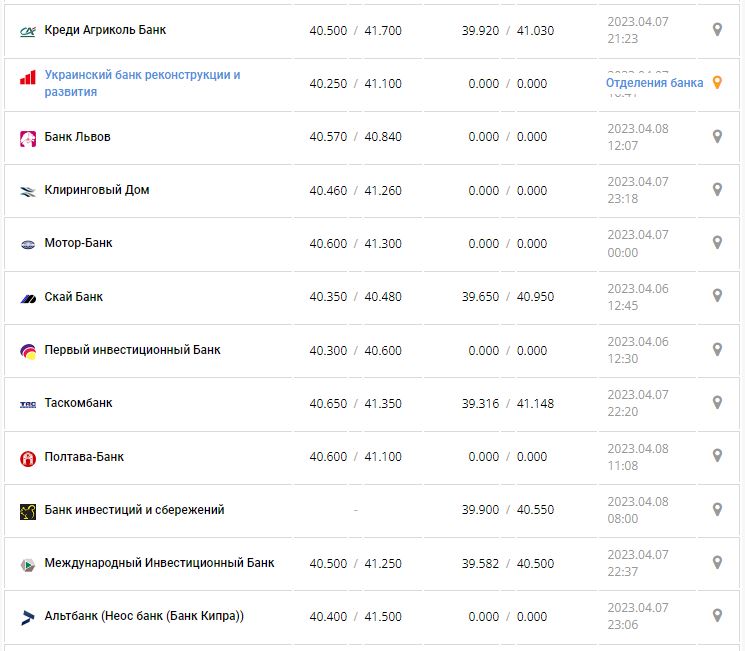Click the Первый инвестиционный Банк map pin
Screen dimensions: 745x651
point(717,350)
